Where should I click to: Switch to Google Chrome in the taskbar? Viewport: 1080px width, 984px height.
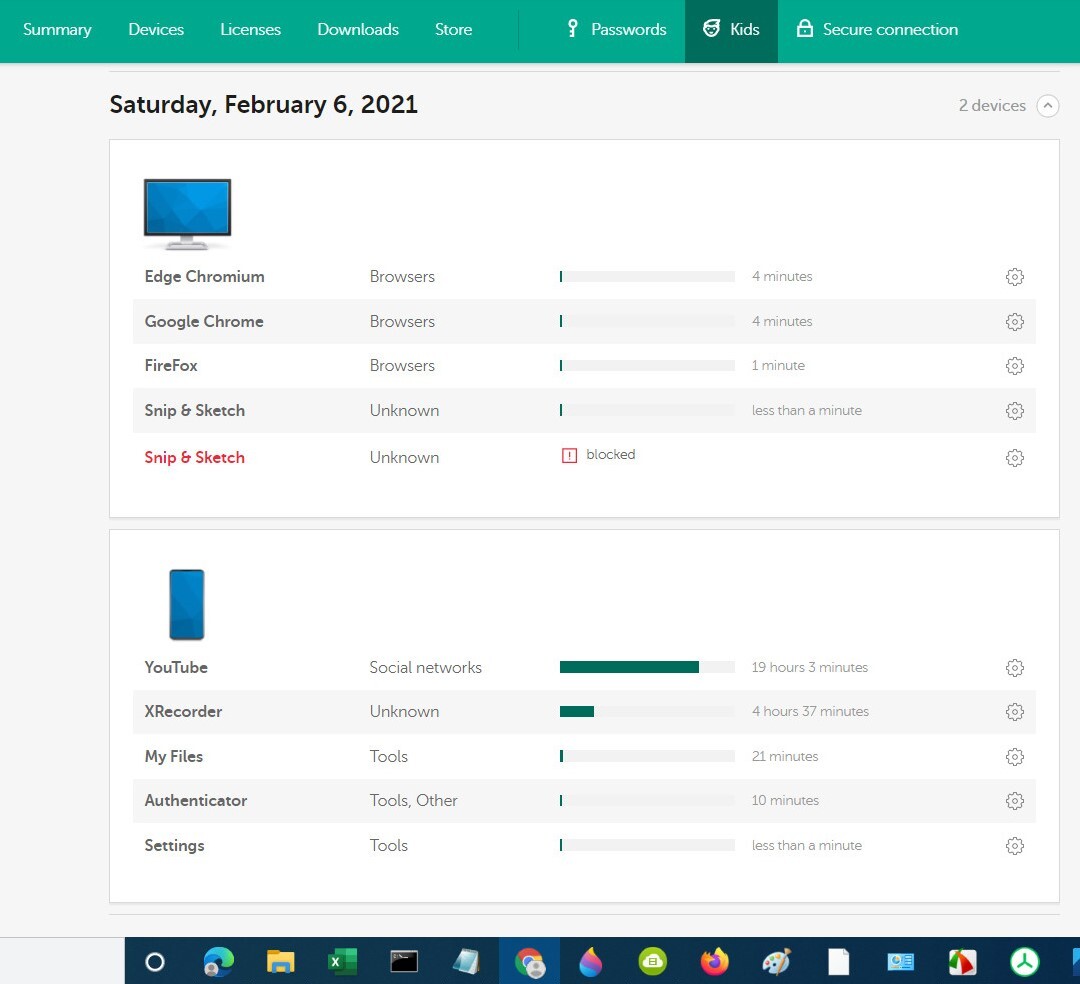(529, 962)
